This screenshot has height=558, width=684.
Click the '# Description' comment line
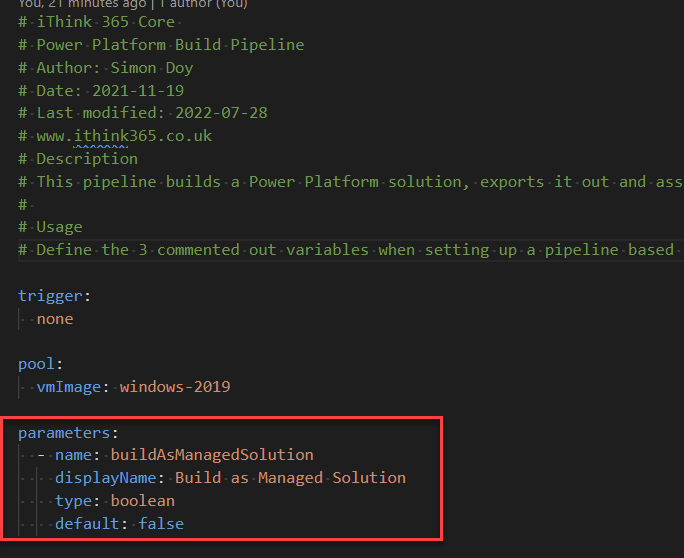(x=78, y=159)
